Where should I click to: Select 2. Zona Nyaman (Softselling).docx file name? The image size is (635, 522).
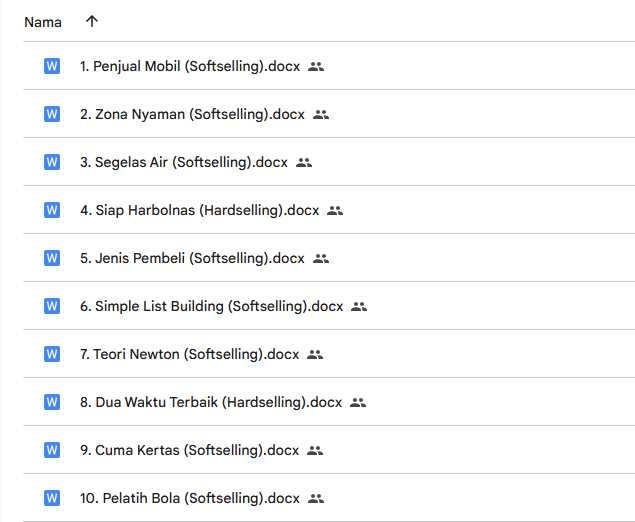tap(192, 115)
